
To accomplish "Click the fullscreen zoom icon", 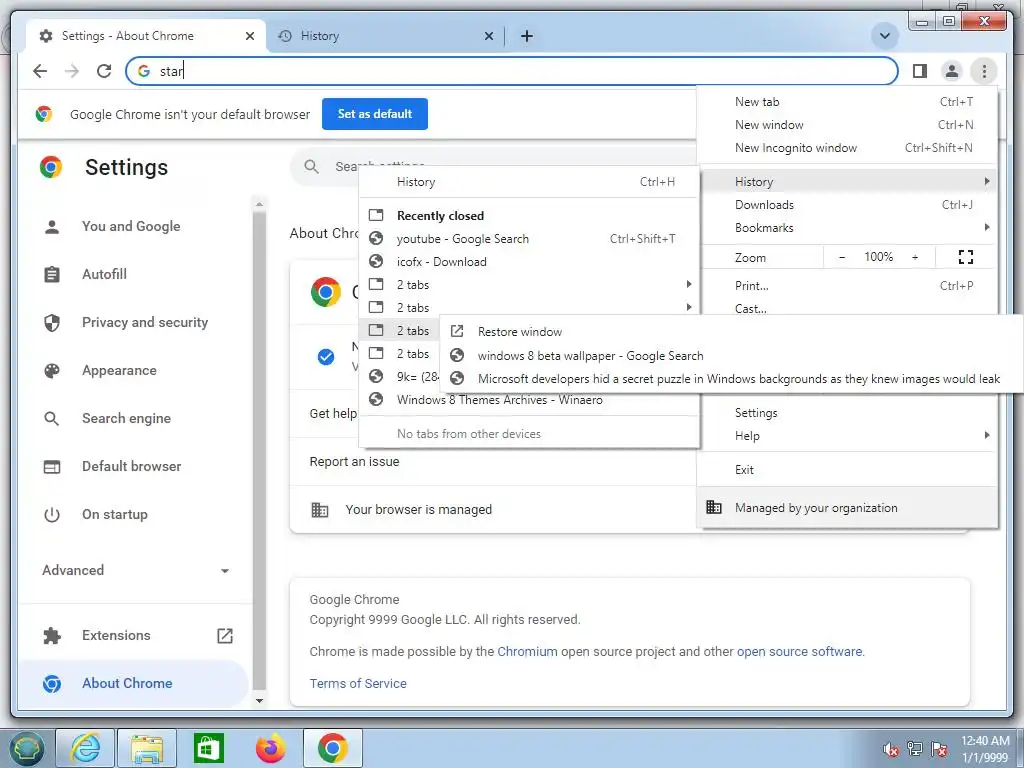I will click(966, 257).
